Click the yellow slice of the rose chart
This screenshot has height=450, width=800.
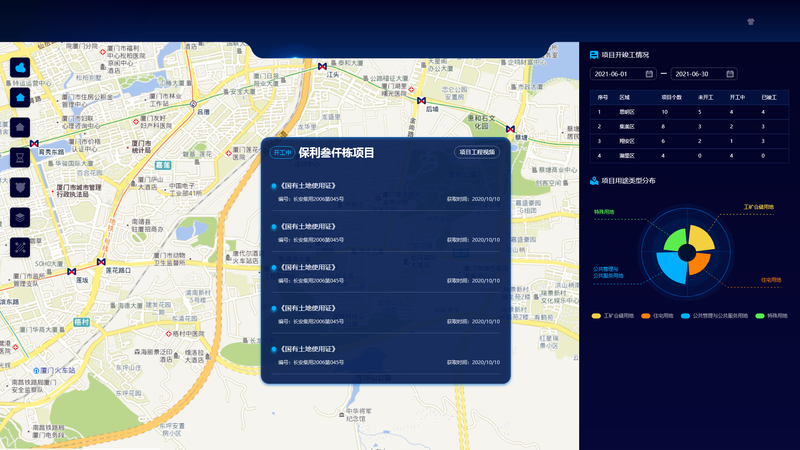coord(701,238)
